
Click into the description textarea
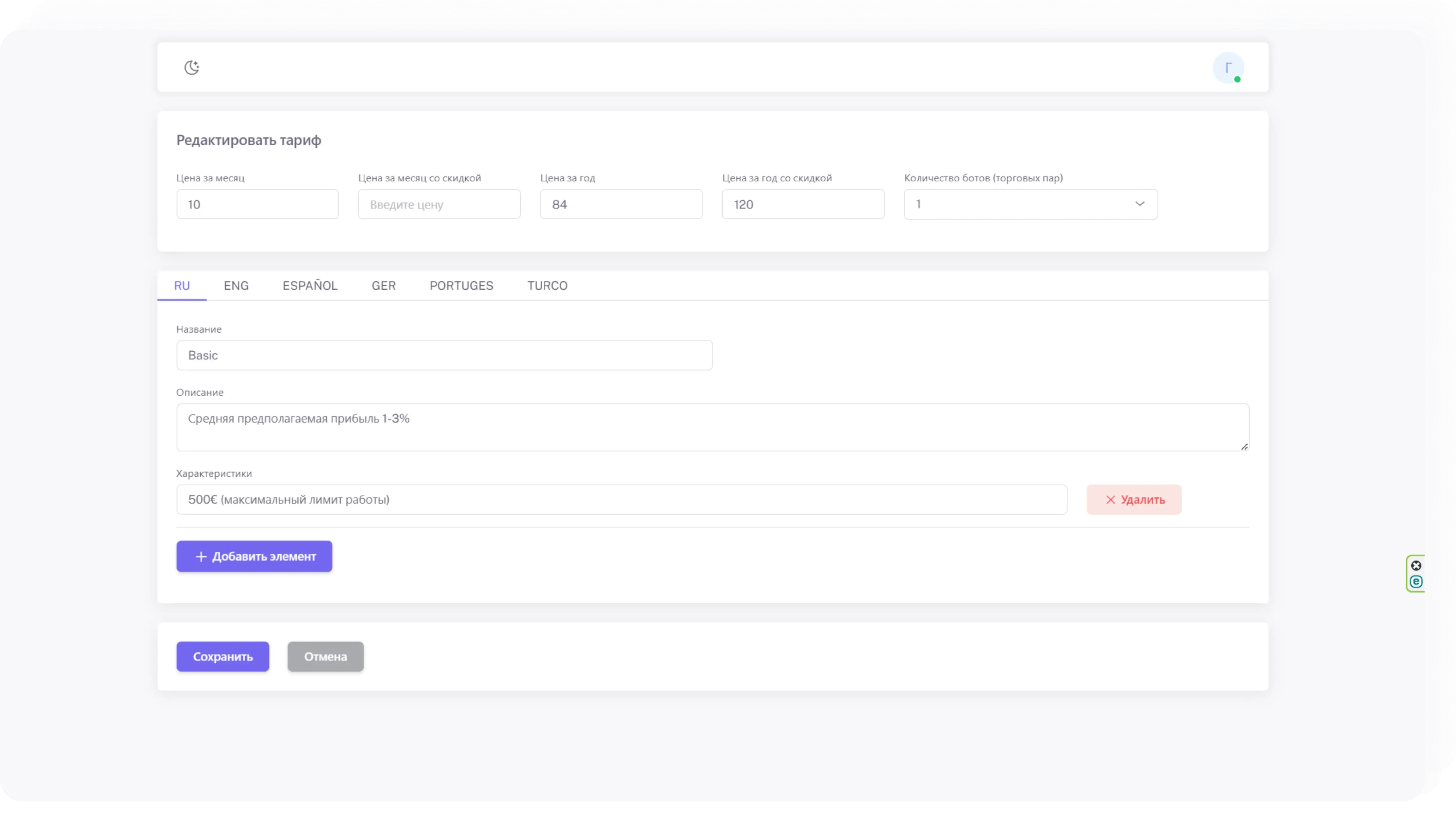(x=712, y=427)
